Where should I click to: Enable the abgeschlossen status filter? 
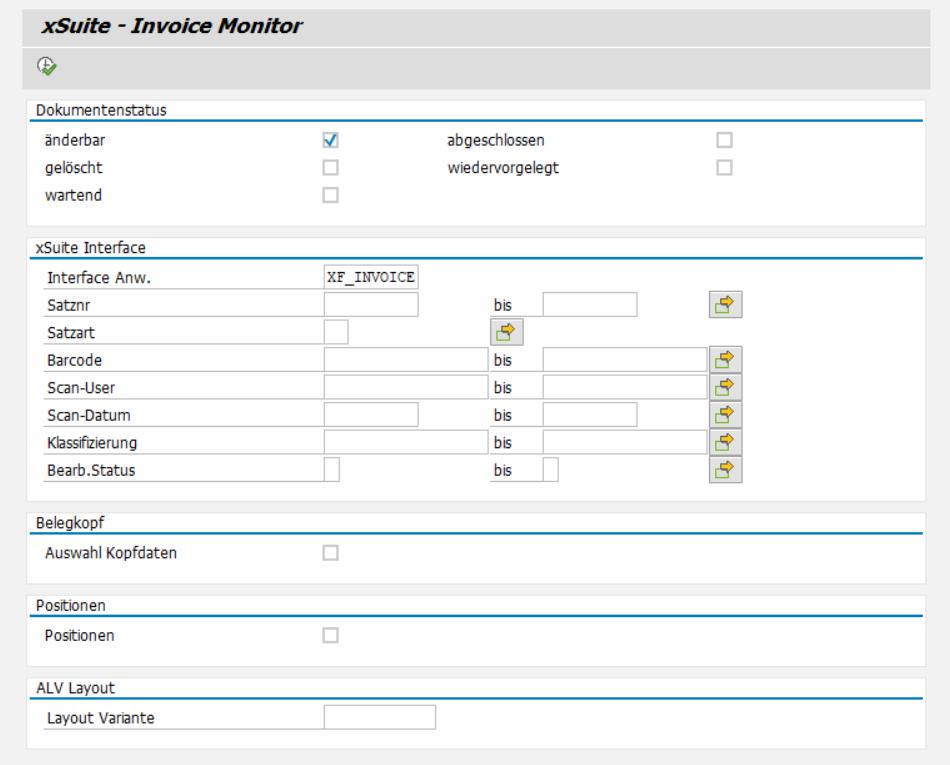(723, 139)
